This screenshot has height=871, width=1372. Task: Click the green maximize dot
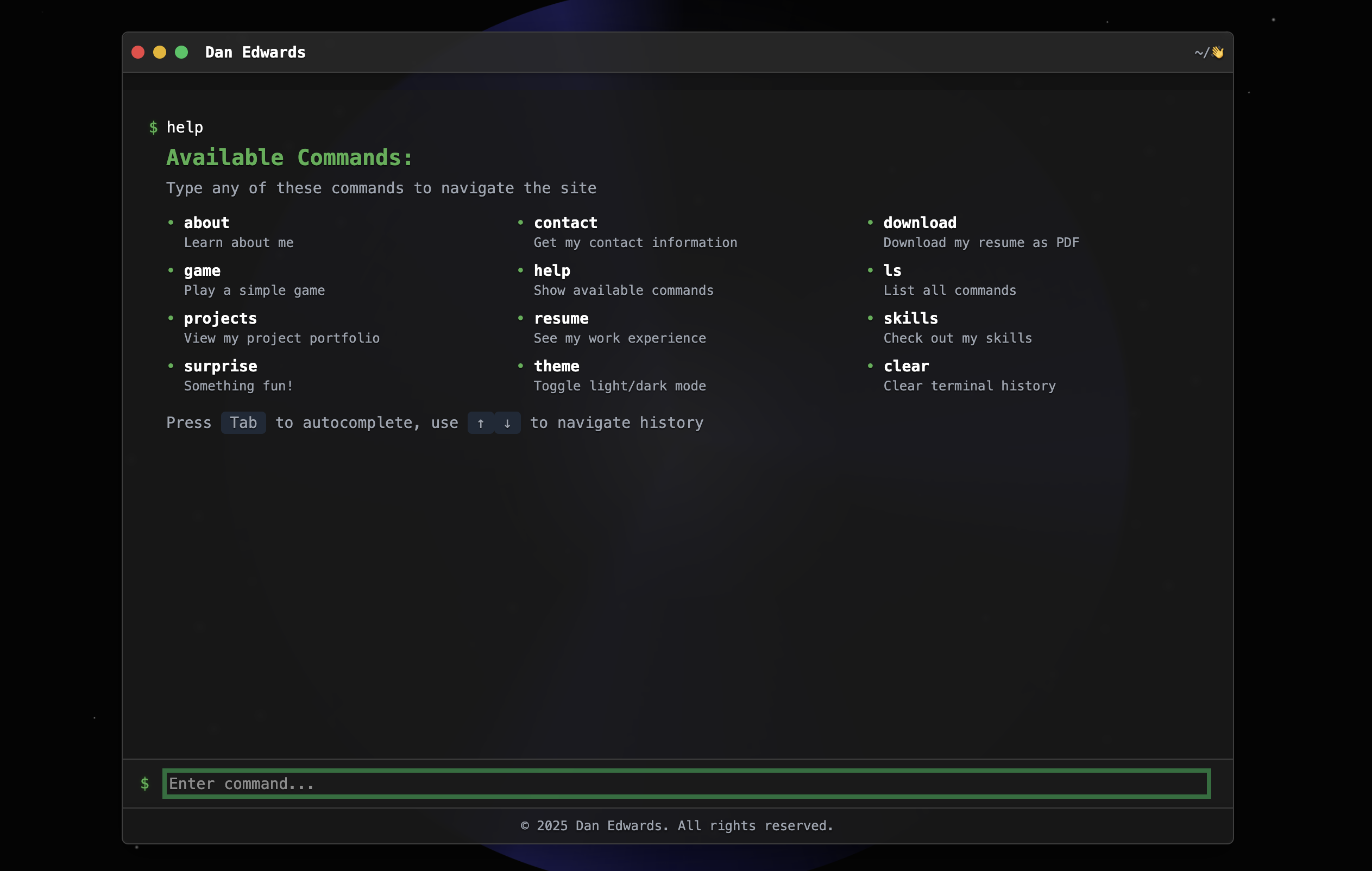tap(181, 53)
